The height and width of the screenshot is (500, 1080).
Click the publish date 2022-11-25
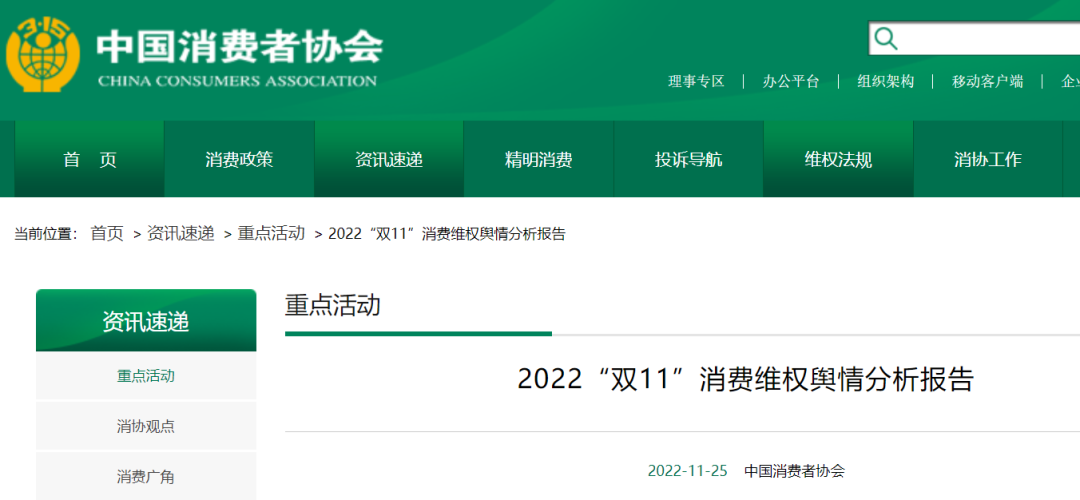pyautogui.click(x=687, y=471)
